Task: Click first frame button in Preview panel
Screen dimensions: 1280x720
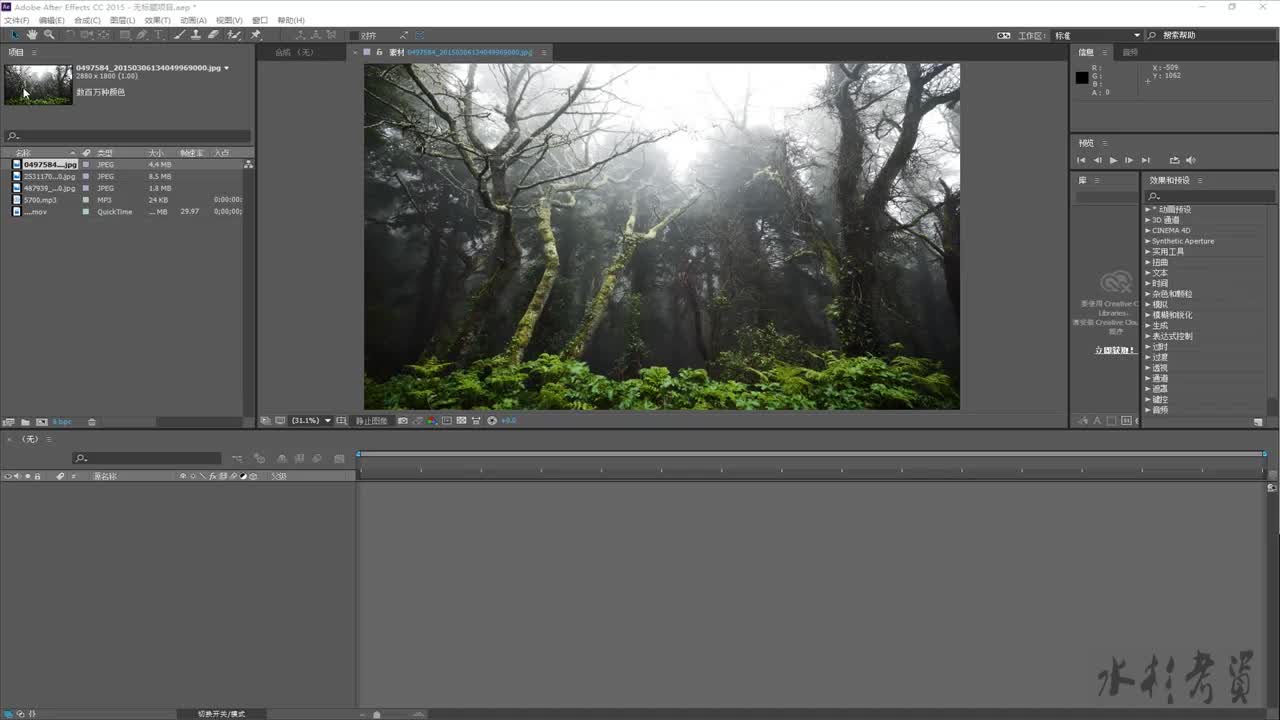Action: (x=1081, y=160)
